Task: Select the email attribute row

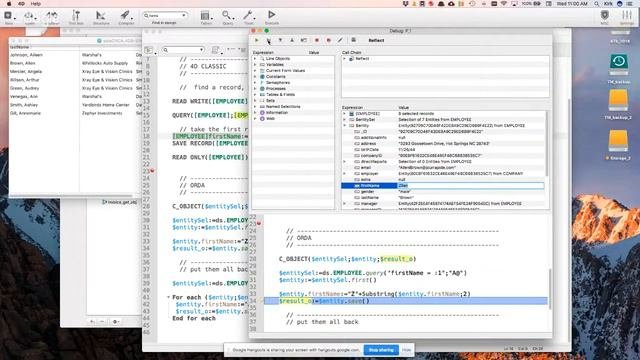Action: tap(442, 168)
